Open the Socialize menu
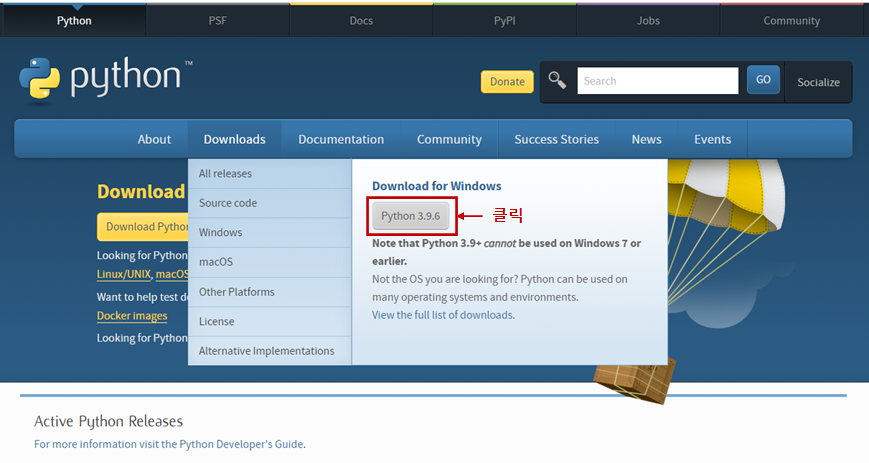Screen dimensions: 869x463 818,82
